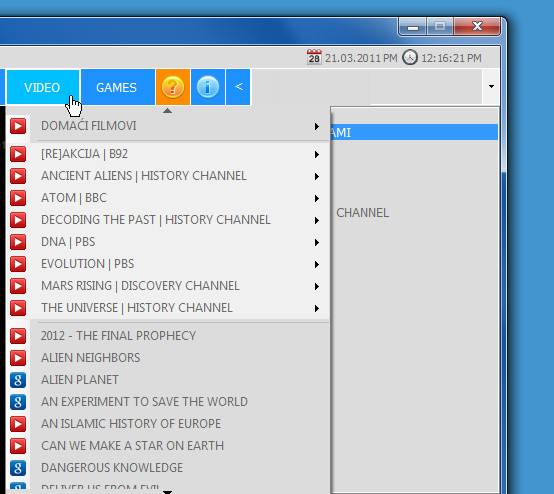
Task: Expand the DOMAĆI FILMOVI submenu arrow
Action: pyautogui.click(x=317, y=126)
